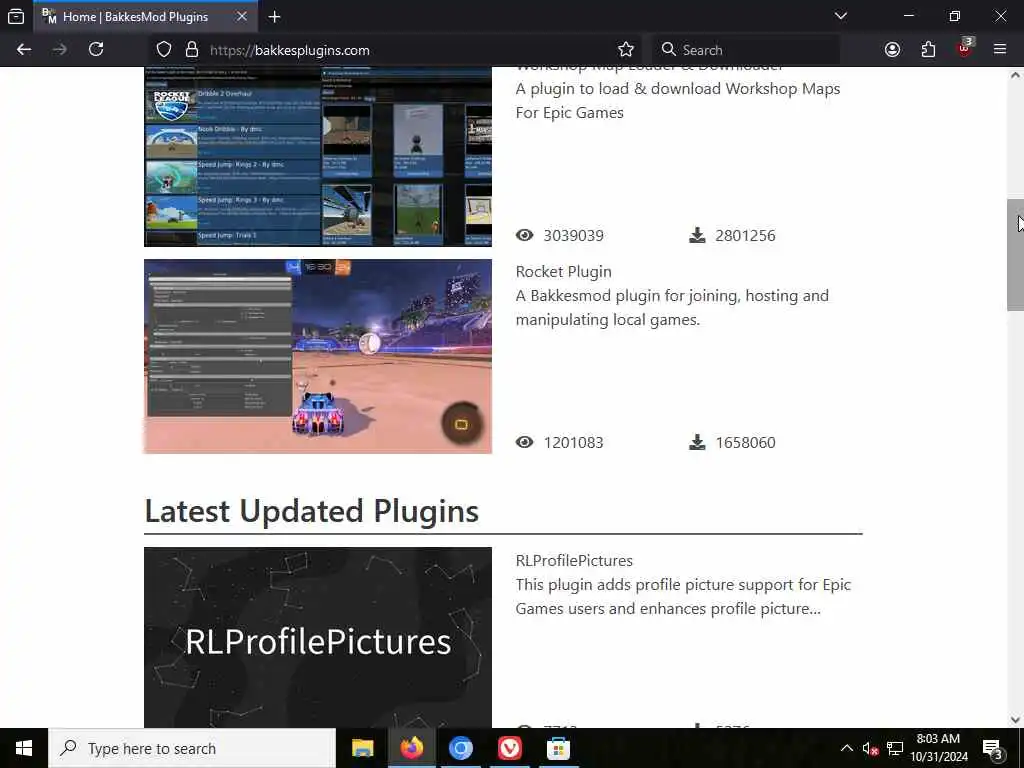Screen dimensions: 1024x768
Task: Open Firefox application hamburger menu
Action: click(1000, 49)
